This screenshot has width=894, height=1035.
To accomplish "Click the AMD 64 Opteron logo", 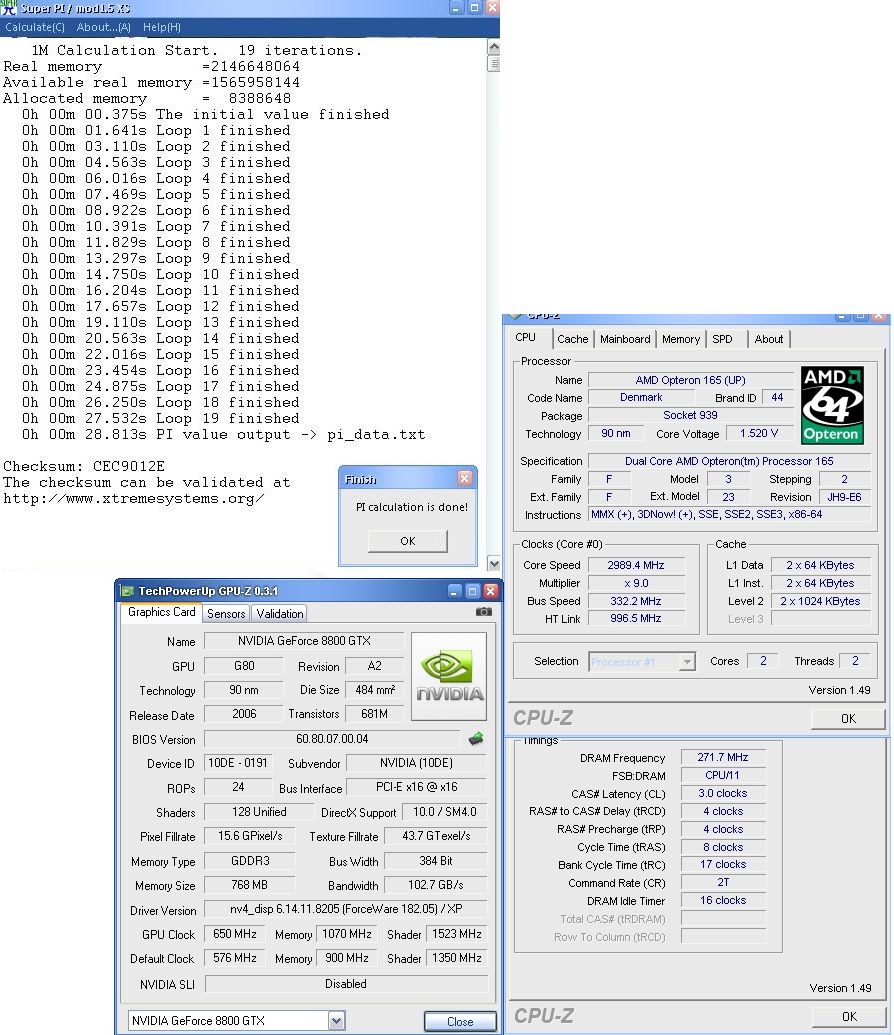I will tap(832, 405).
